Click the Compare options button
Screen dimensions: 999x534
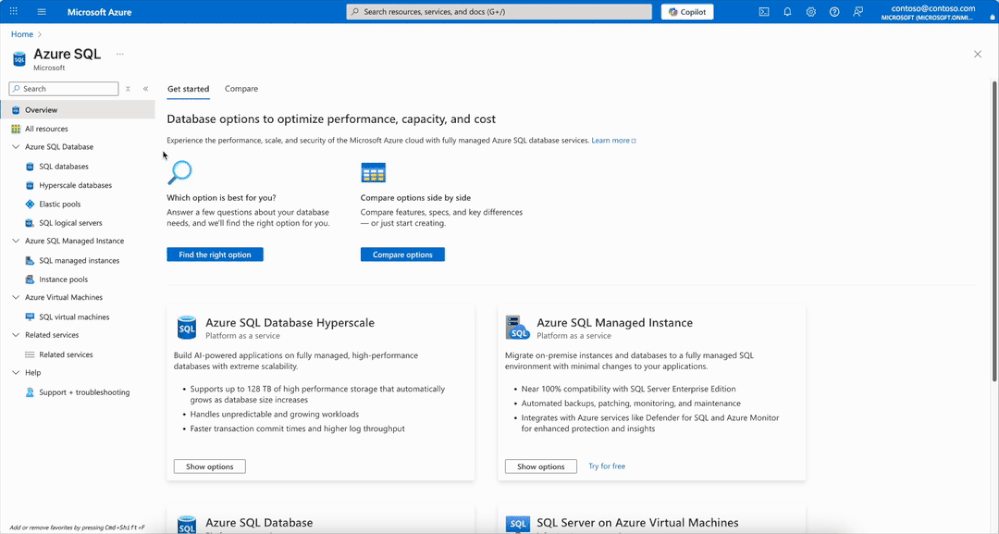(x=403, y=254)
